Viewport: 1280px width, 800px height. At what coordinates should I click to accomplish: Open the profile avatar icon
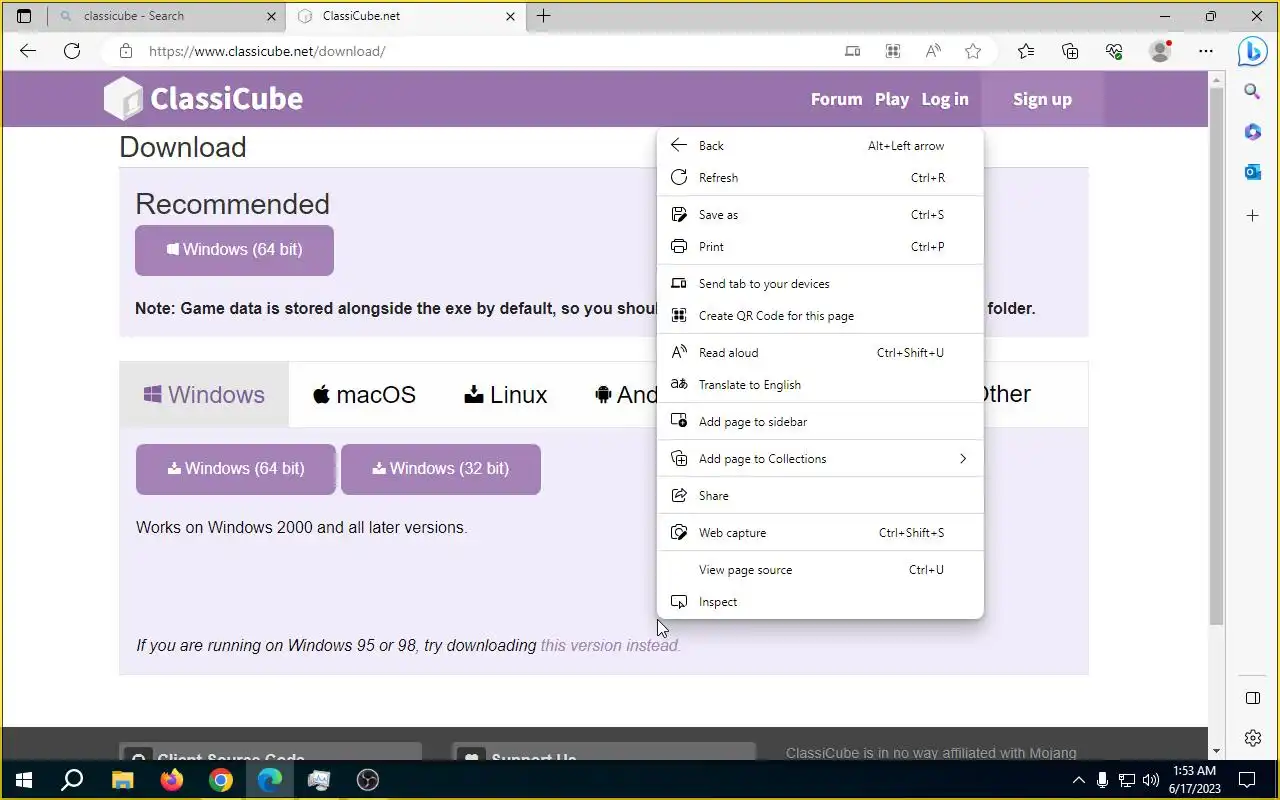(1160, 51)
